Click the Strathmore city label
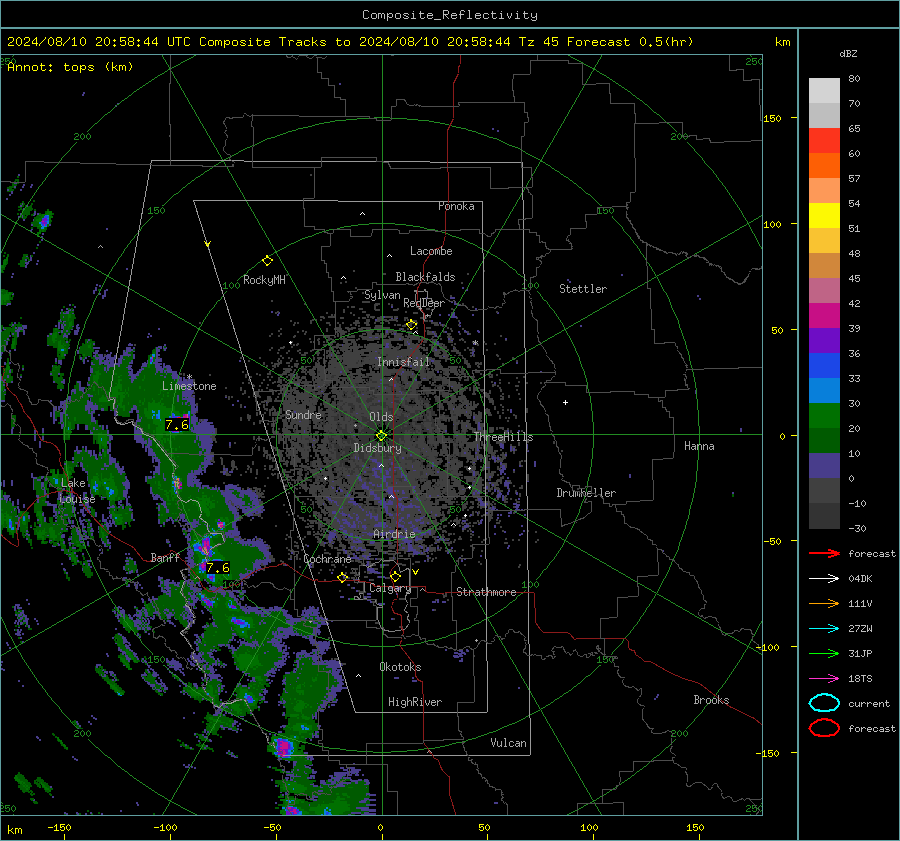This screenshot has width=900, height=841. 487,592
